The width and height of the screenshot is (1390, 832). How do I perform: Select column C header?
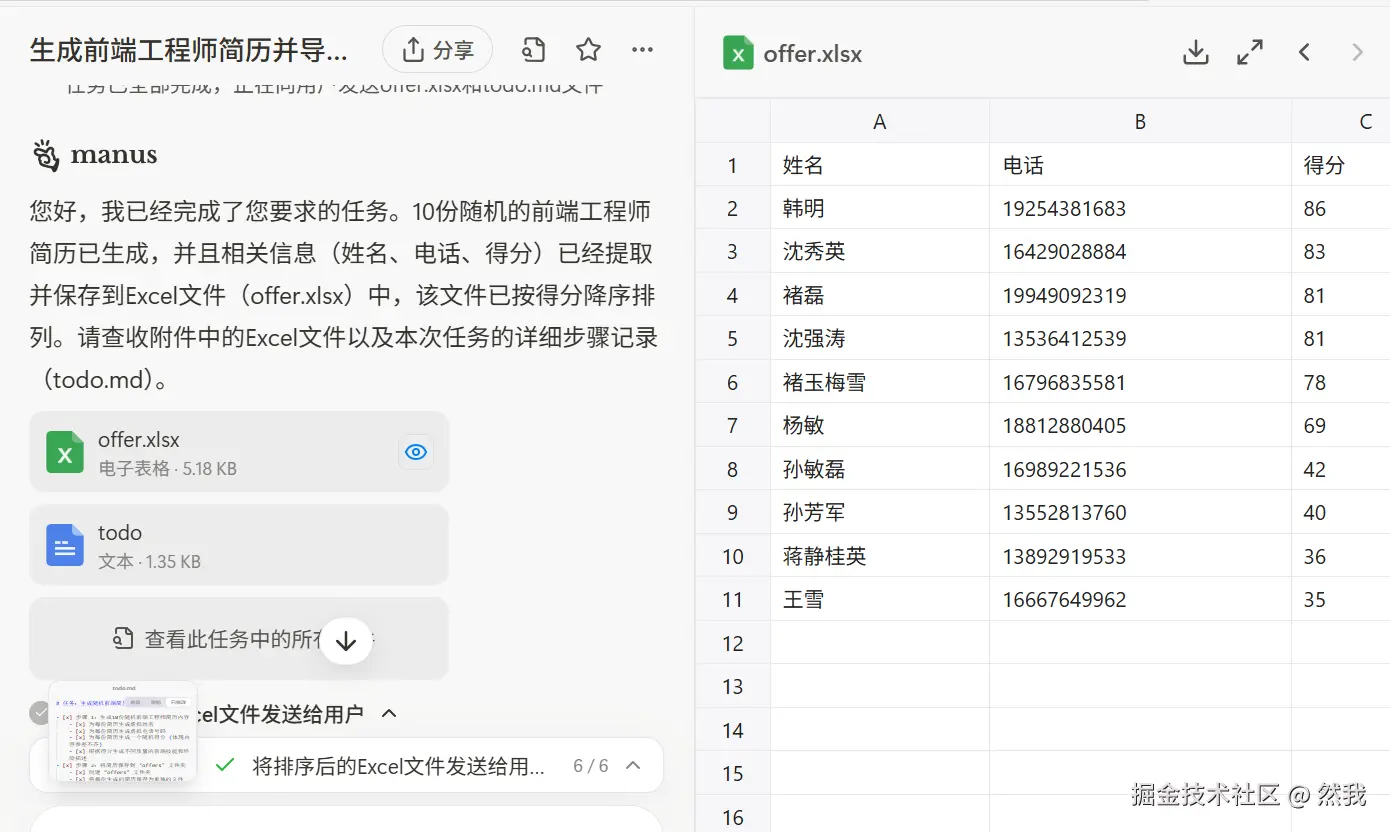[x=1341, y=122]
